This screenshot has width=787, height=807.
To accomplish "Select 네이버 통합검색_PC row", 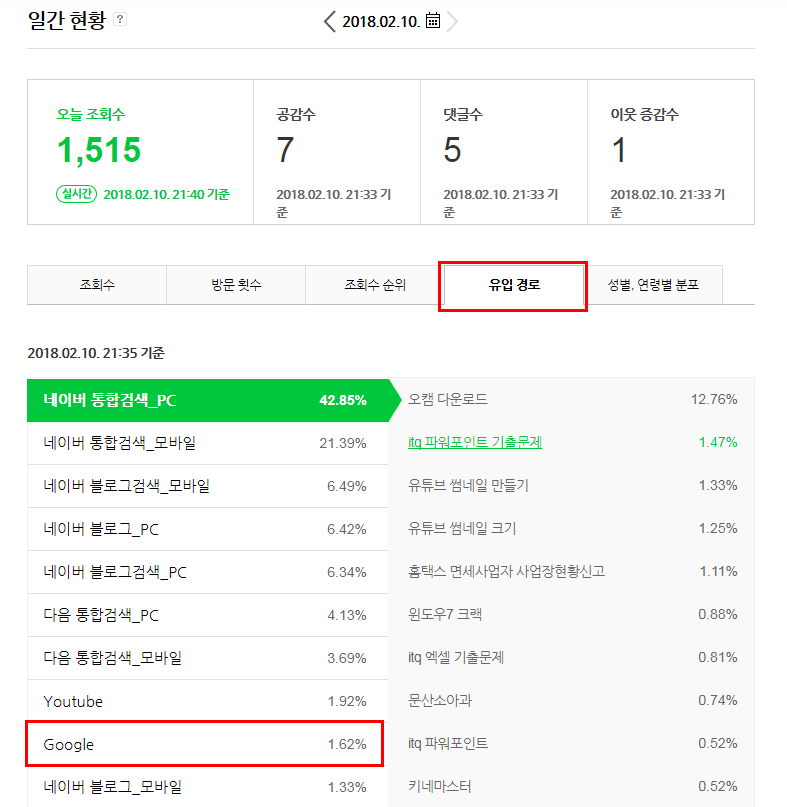I will (206, 400).
